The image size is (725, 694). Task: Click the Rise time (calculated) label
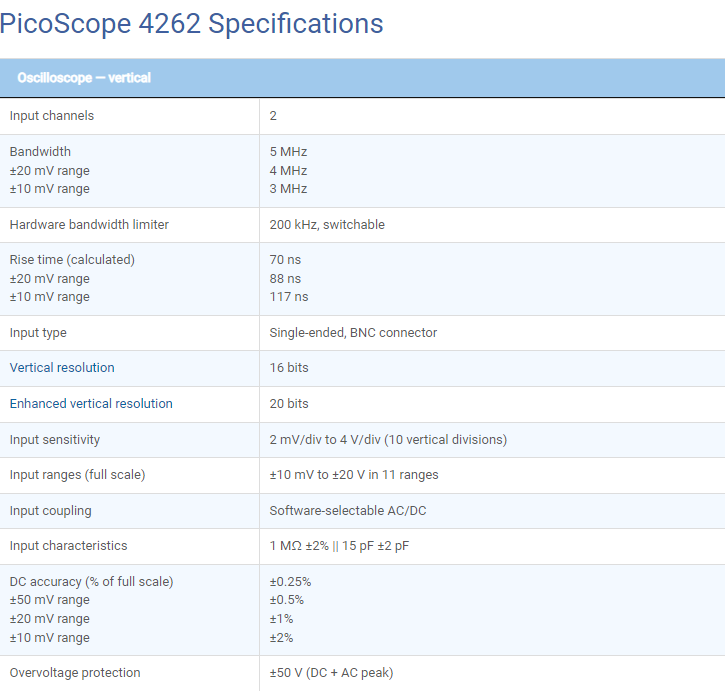click(x=72, y=260)
